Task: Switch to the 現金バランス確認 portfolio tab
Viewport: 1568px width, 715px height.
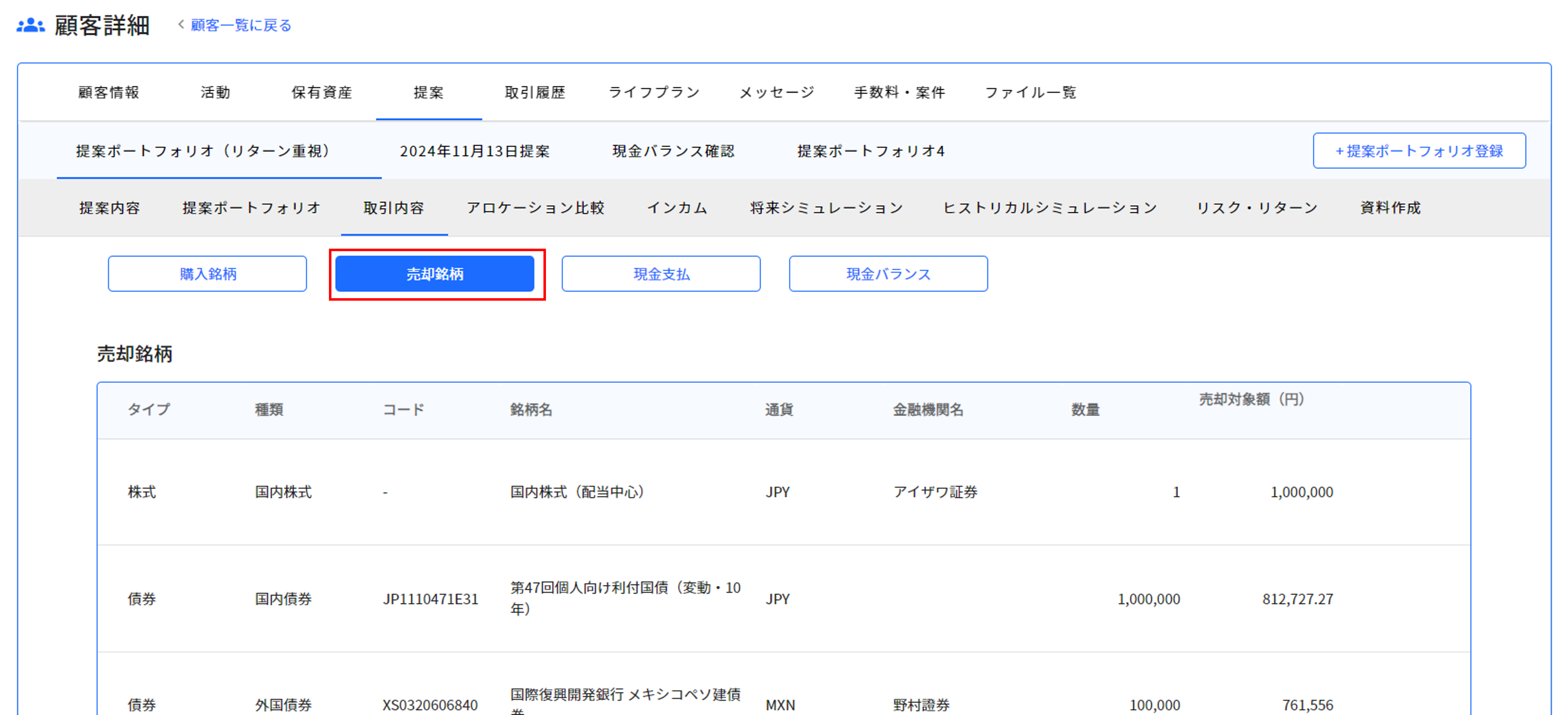Action: [673, 151]
